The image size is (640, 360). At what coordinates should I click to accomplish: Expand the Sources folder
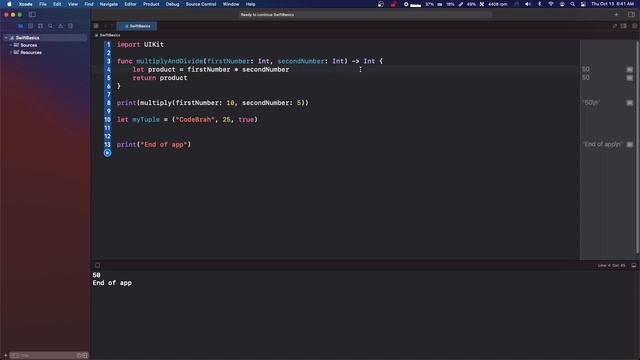[x=11, y=45]
